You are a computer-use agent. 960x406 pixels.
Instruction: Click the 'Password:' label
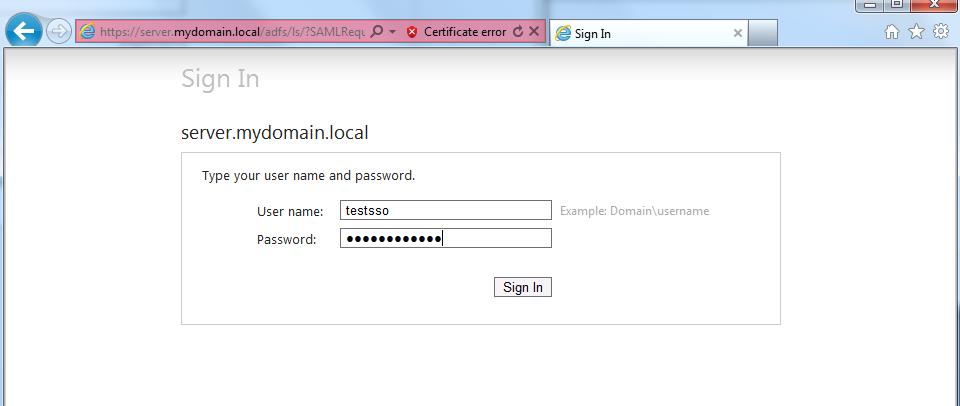click(287, 240)
